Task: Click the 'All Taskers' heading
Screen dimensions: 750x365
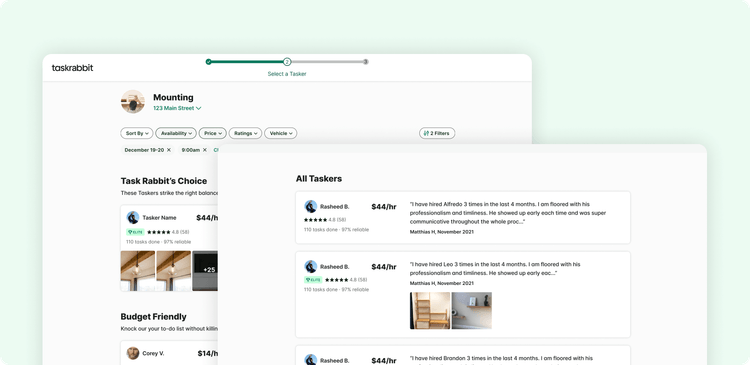Action: [x=319, y=179]
